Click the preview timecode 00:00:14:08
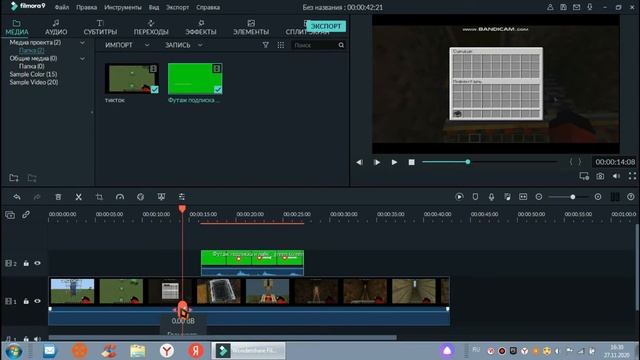This screenshot has width=640, height=360. pos(615,162)
